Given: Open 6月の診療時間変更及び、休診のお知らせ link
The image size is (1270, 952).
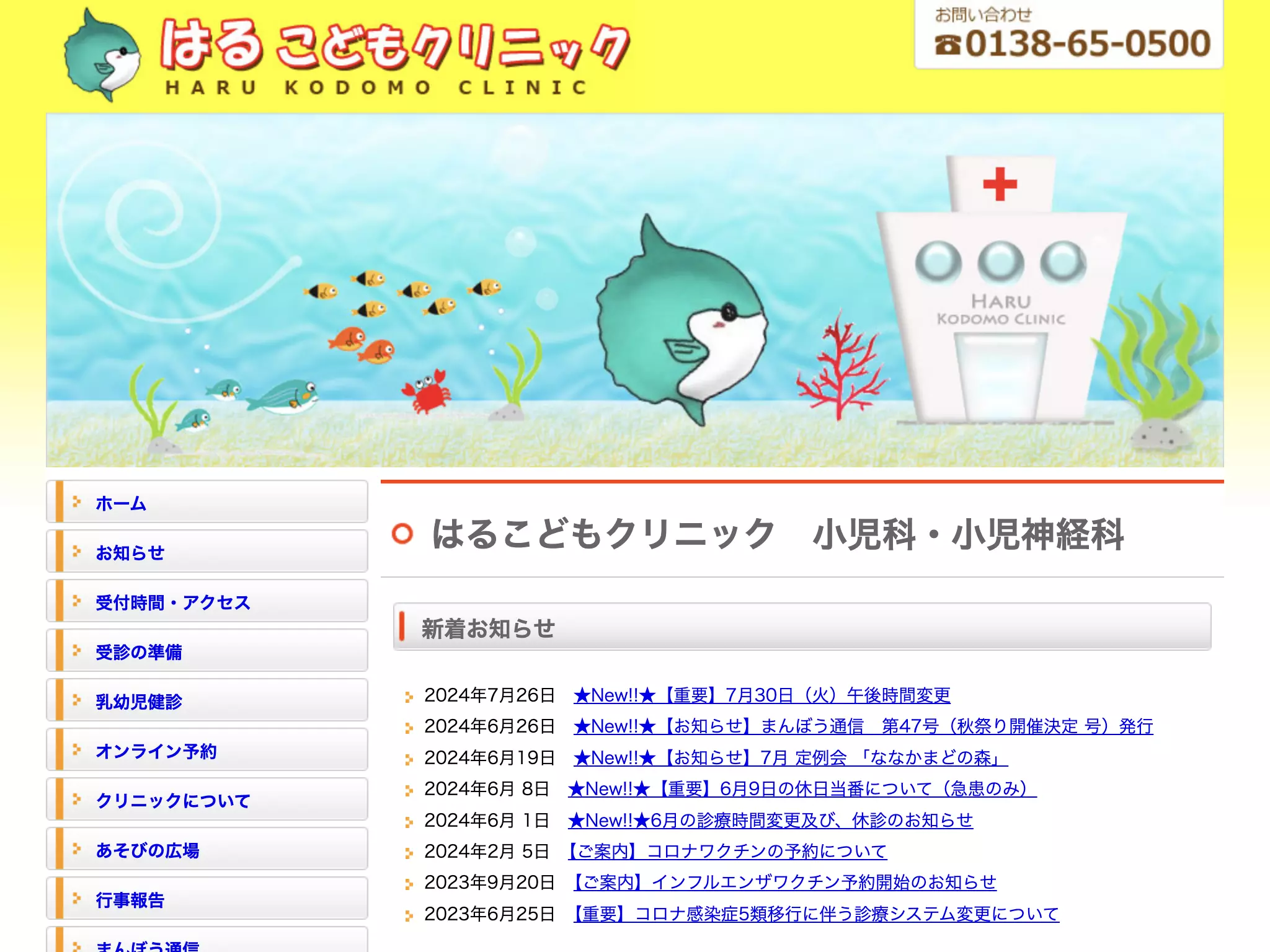Looking at the screenshot, I should click(771, 821).
